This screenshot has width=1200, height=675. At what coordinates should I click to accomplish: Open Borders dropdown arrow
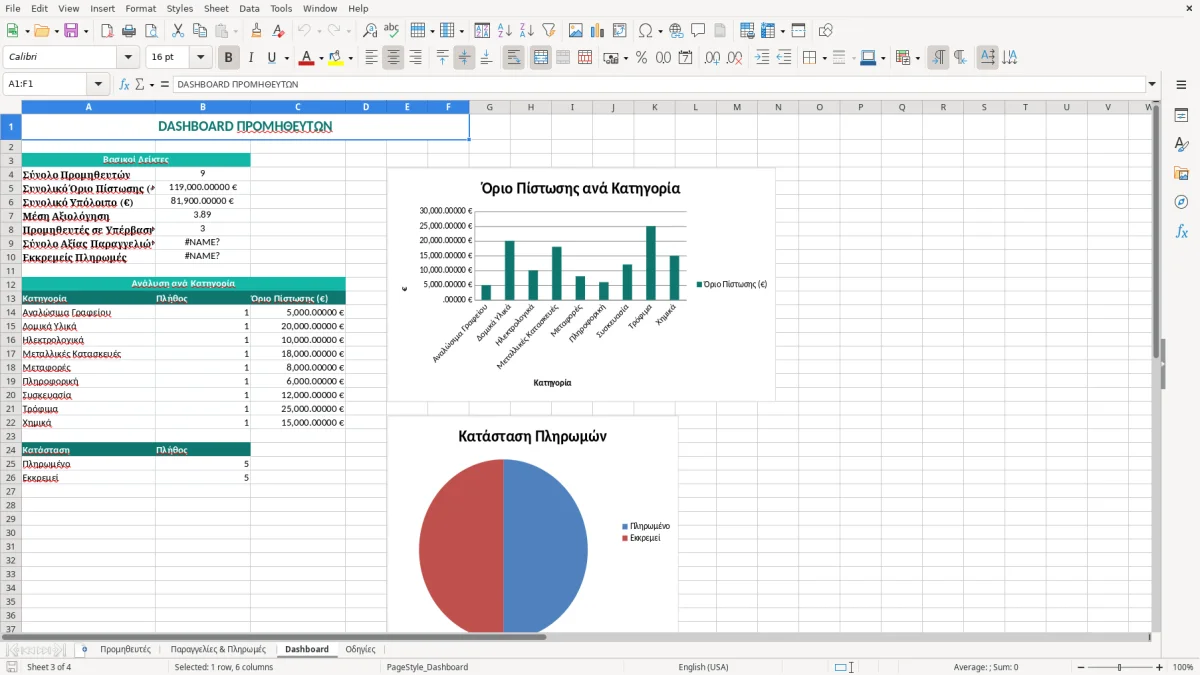[x=824, y=58]
